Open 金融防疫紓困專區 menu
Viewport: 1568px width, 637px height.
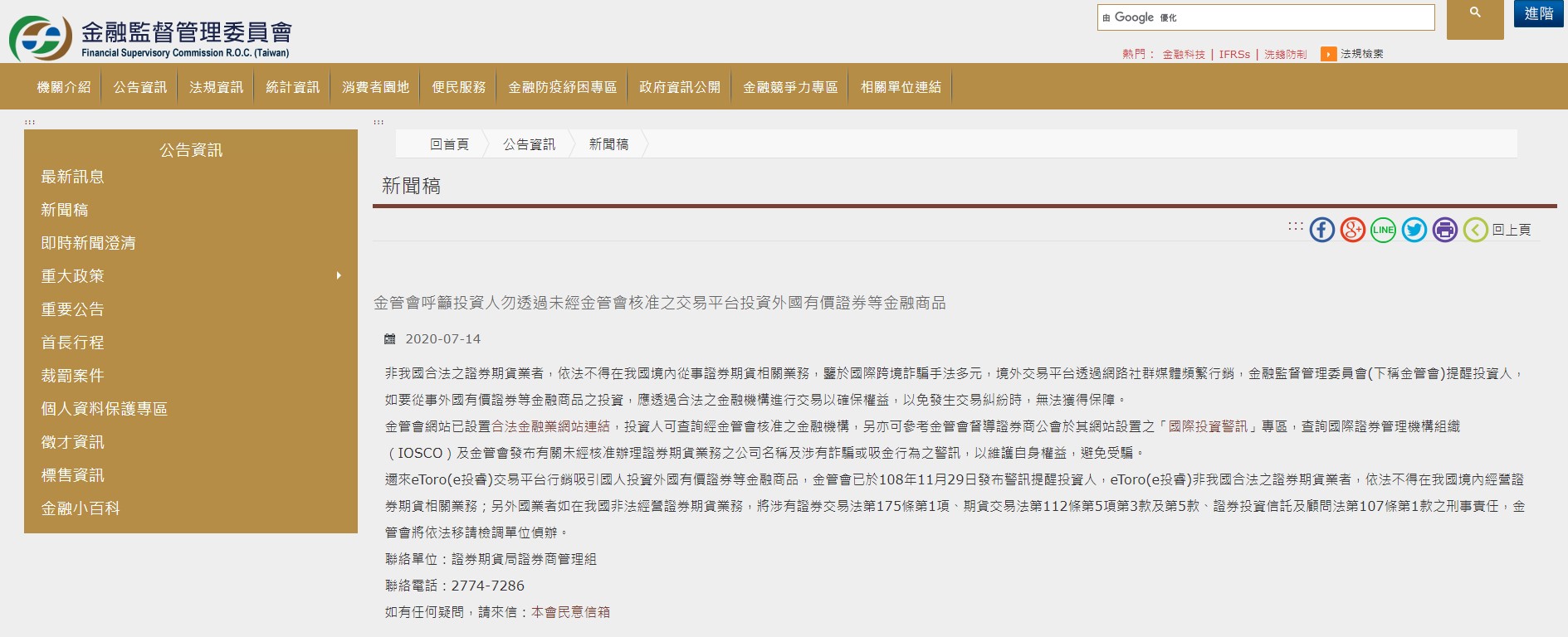(x=563, y=87)
